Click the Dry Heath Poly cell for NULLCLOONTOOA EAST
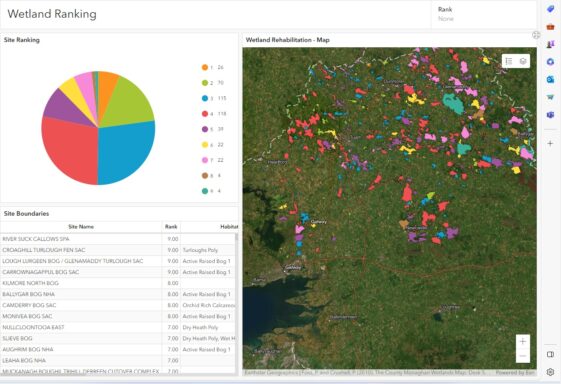The height and width of the screenshot is (384, 561). click(208, 327)
